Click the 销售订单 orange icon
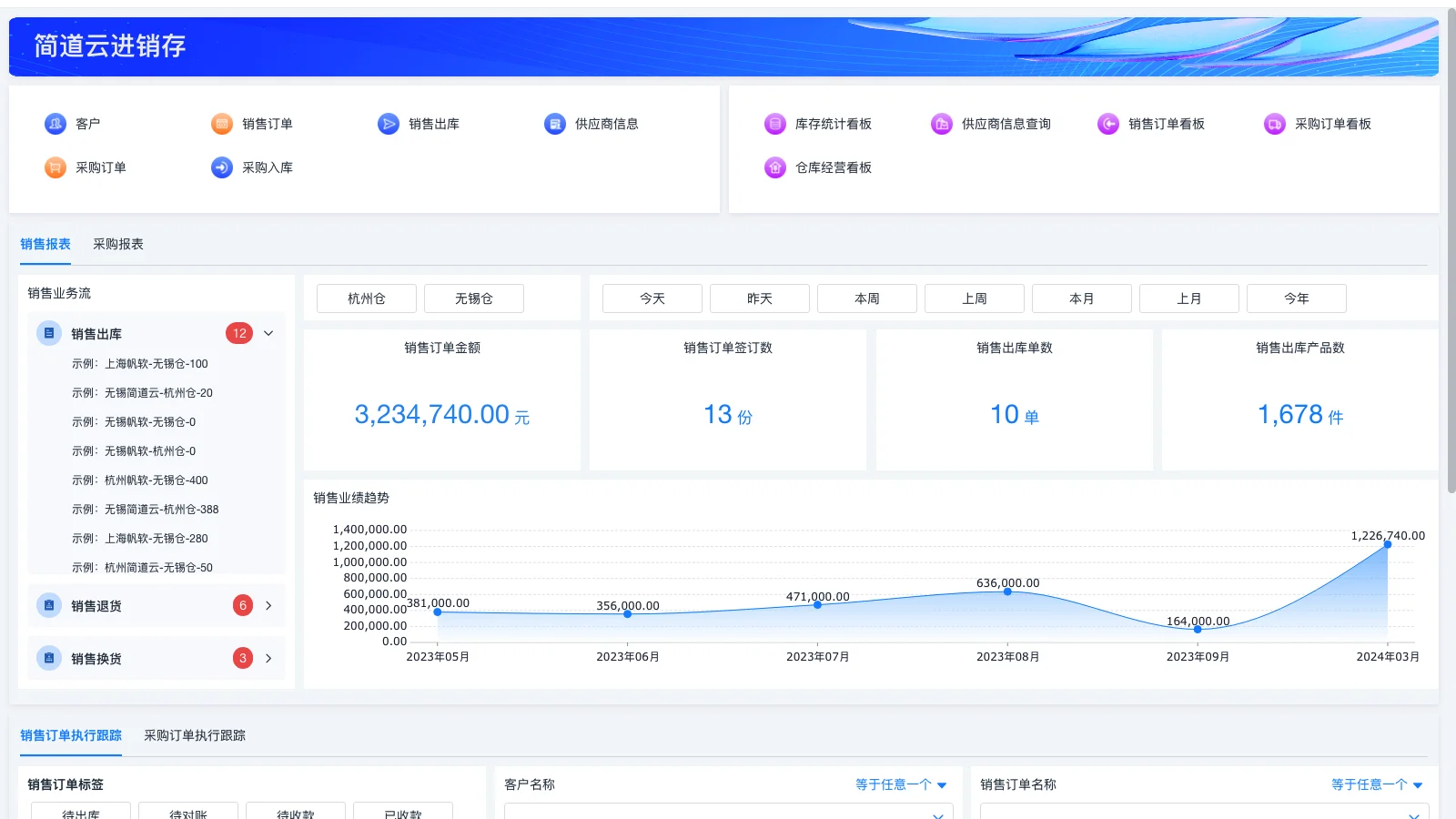 click(x=222, y=124)
